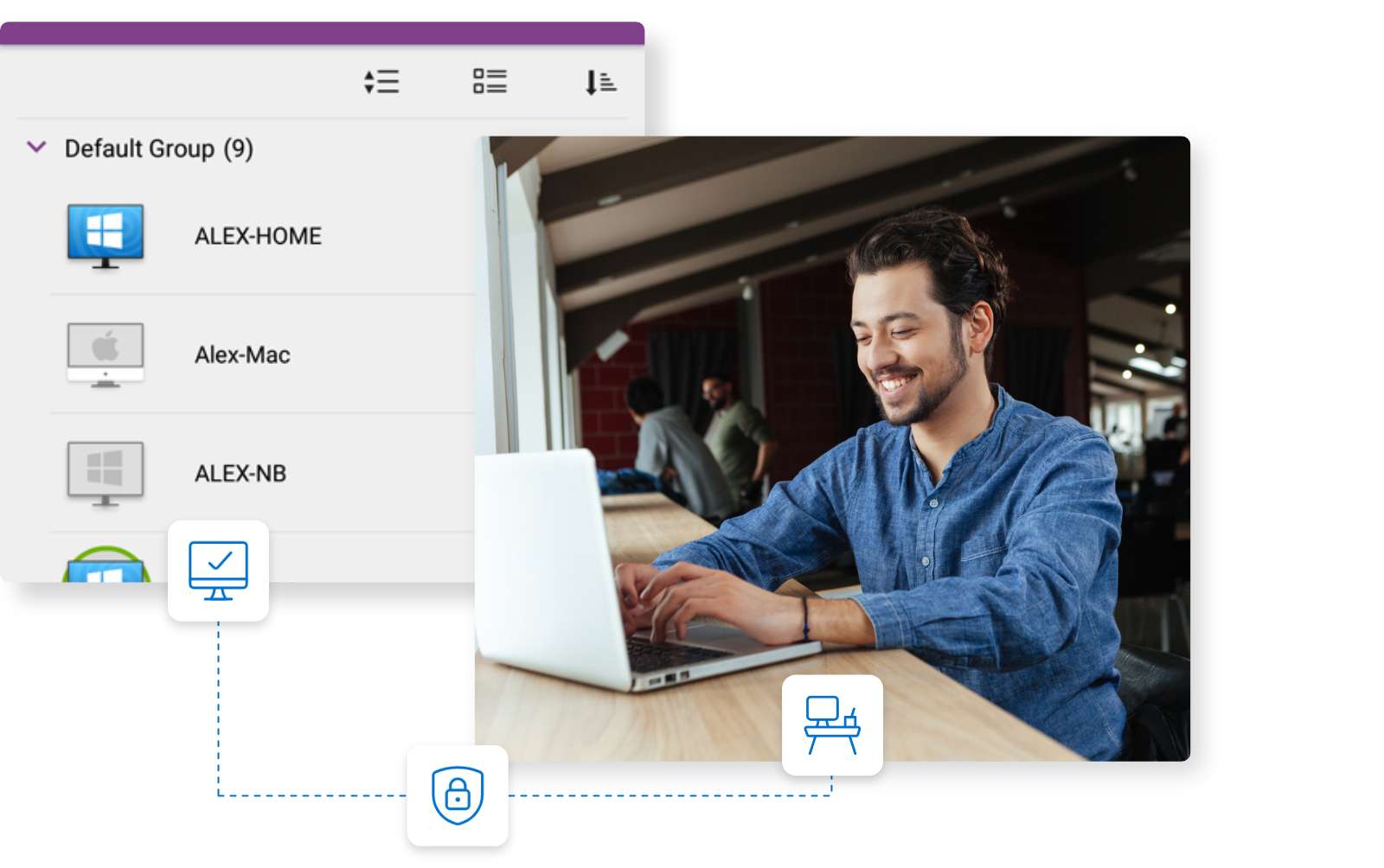The height and width of the screenshot is (868, 1384).
Task: Click the photo of the smiling man
Action: pyautogui.click(x=917, y=346)
